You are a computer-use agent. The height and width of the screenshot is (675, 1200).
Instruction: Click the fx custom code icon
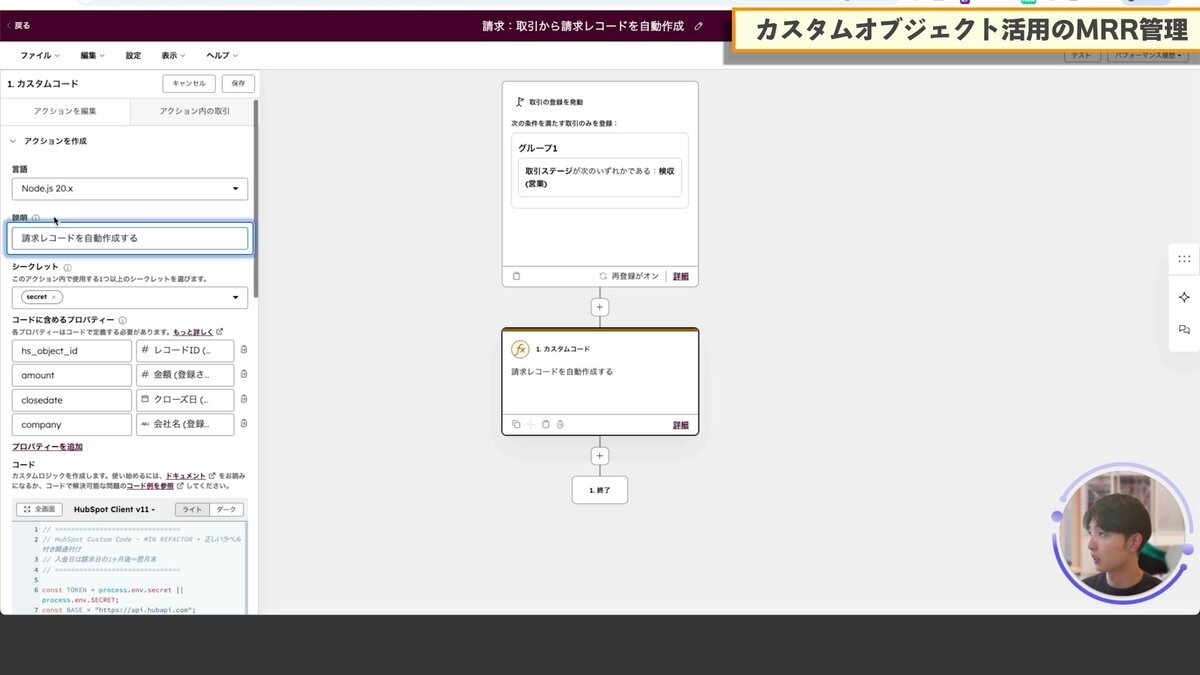point(519,348)
